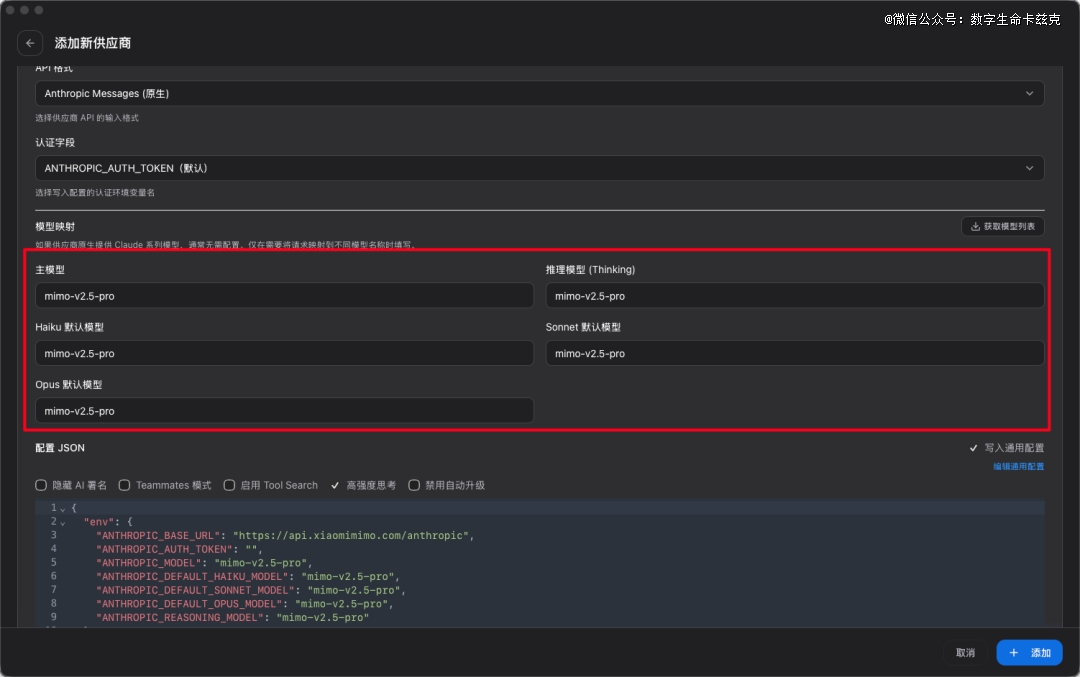This screenshot has width=1080, height=677.
Task: Open the 编辑通用配置 link
Action: point(1018,466)
